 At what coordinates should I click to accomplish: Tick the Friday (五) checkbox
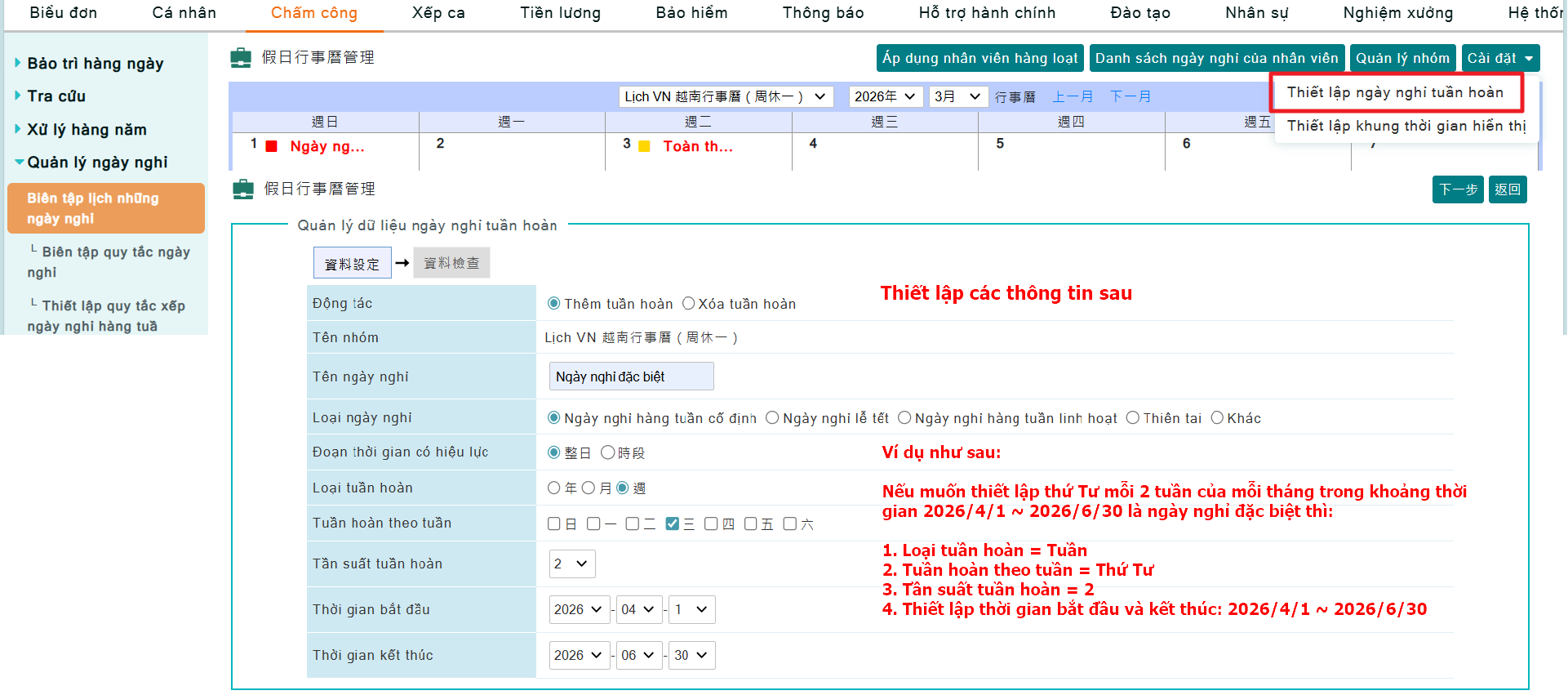pyautogui.click(x=751, y=523)
